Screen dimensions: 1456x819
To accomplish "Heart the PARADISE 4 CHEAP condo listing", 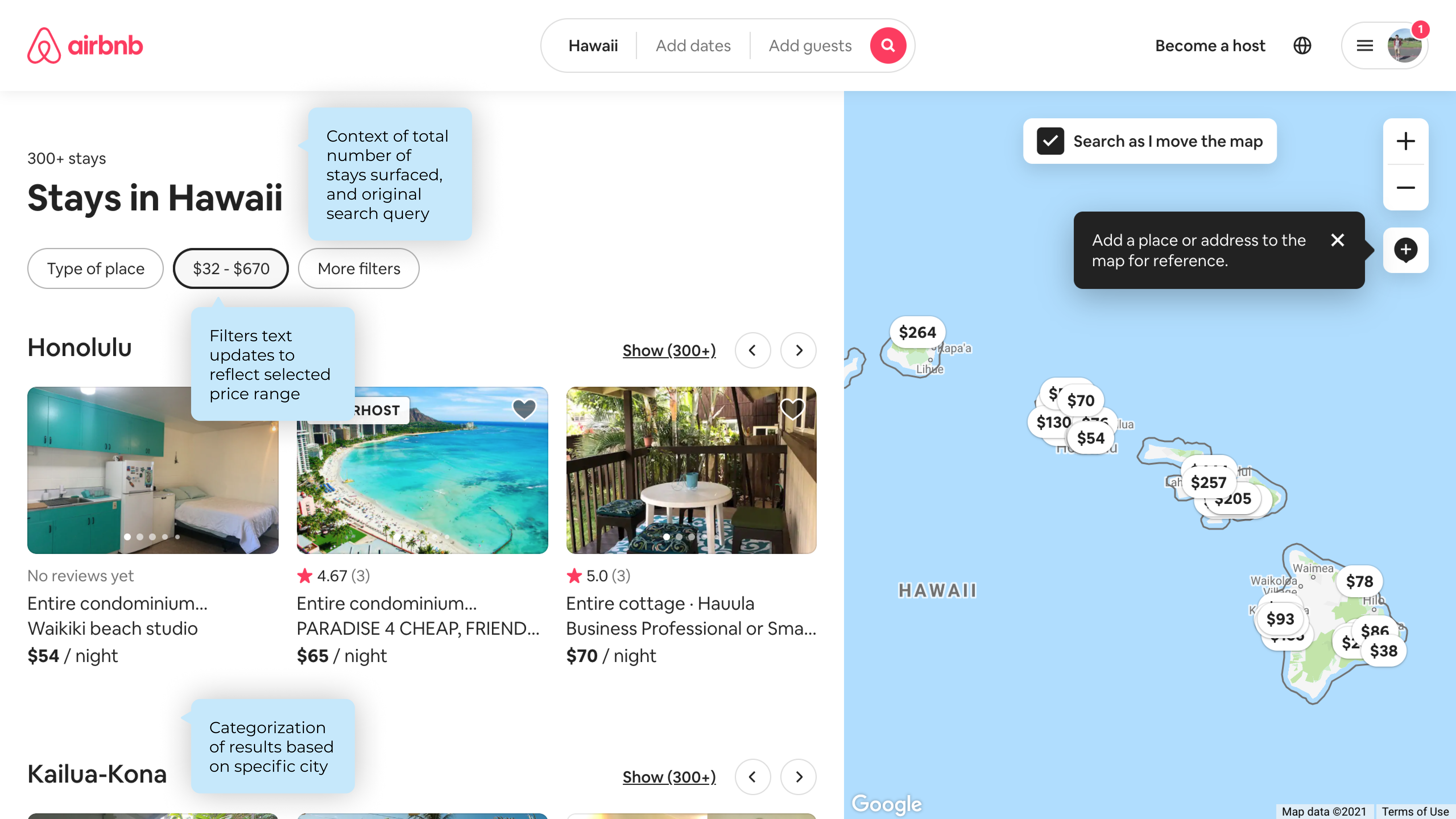I will [x=524, y=409].
